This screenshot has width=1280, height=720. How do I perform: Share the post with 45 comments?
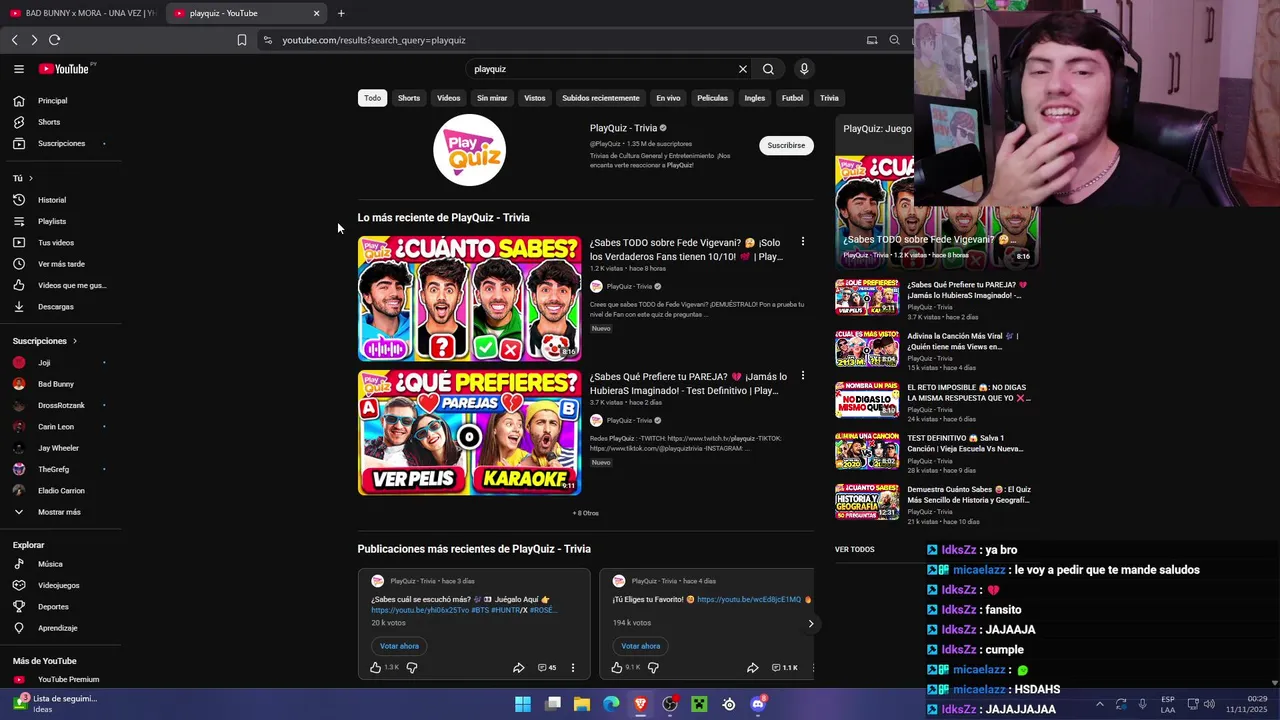point(518,667)
